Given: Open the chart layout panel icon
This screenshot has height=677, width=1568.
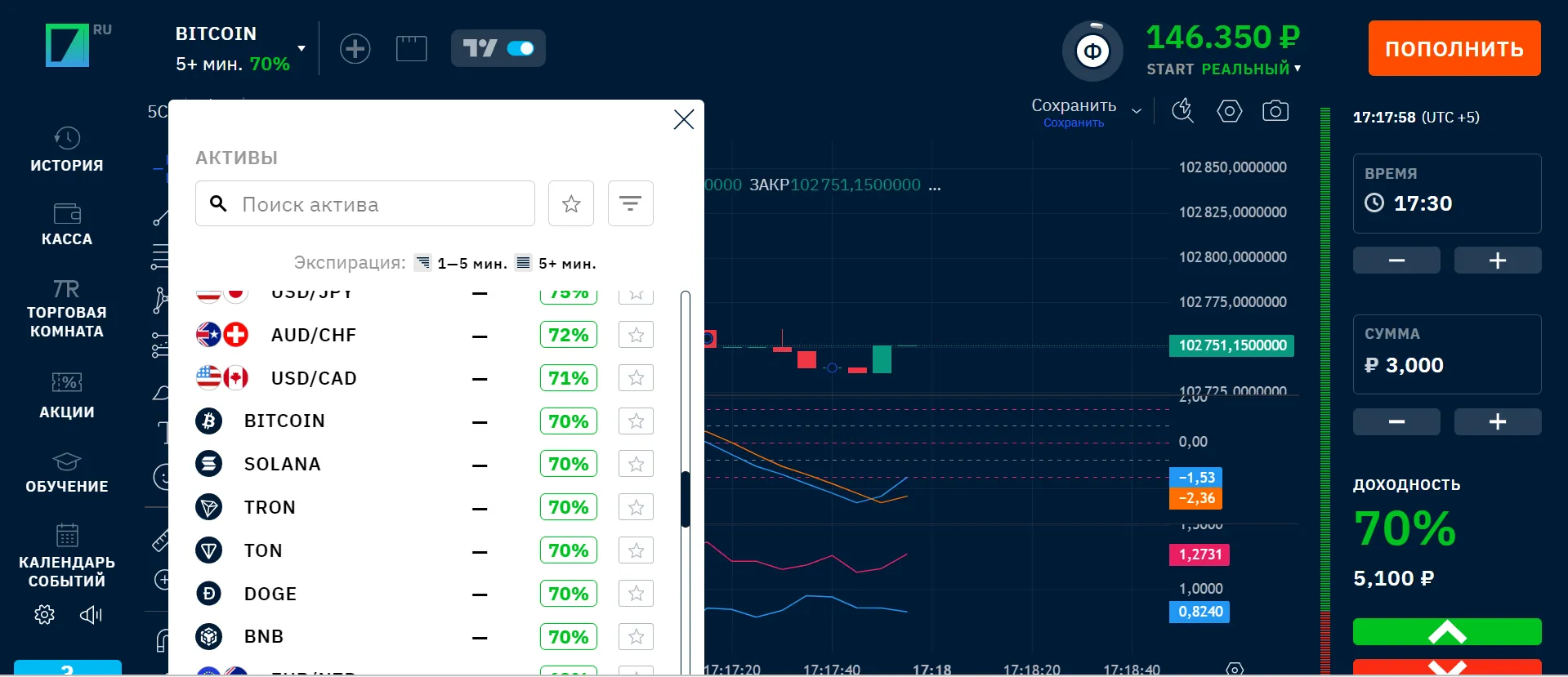Looking at the screenshot, I should pos(411,49).
